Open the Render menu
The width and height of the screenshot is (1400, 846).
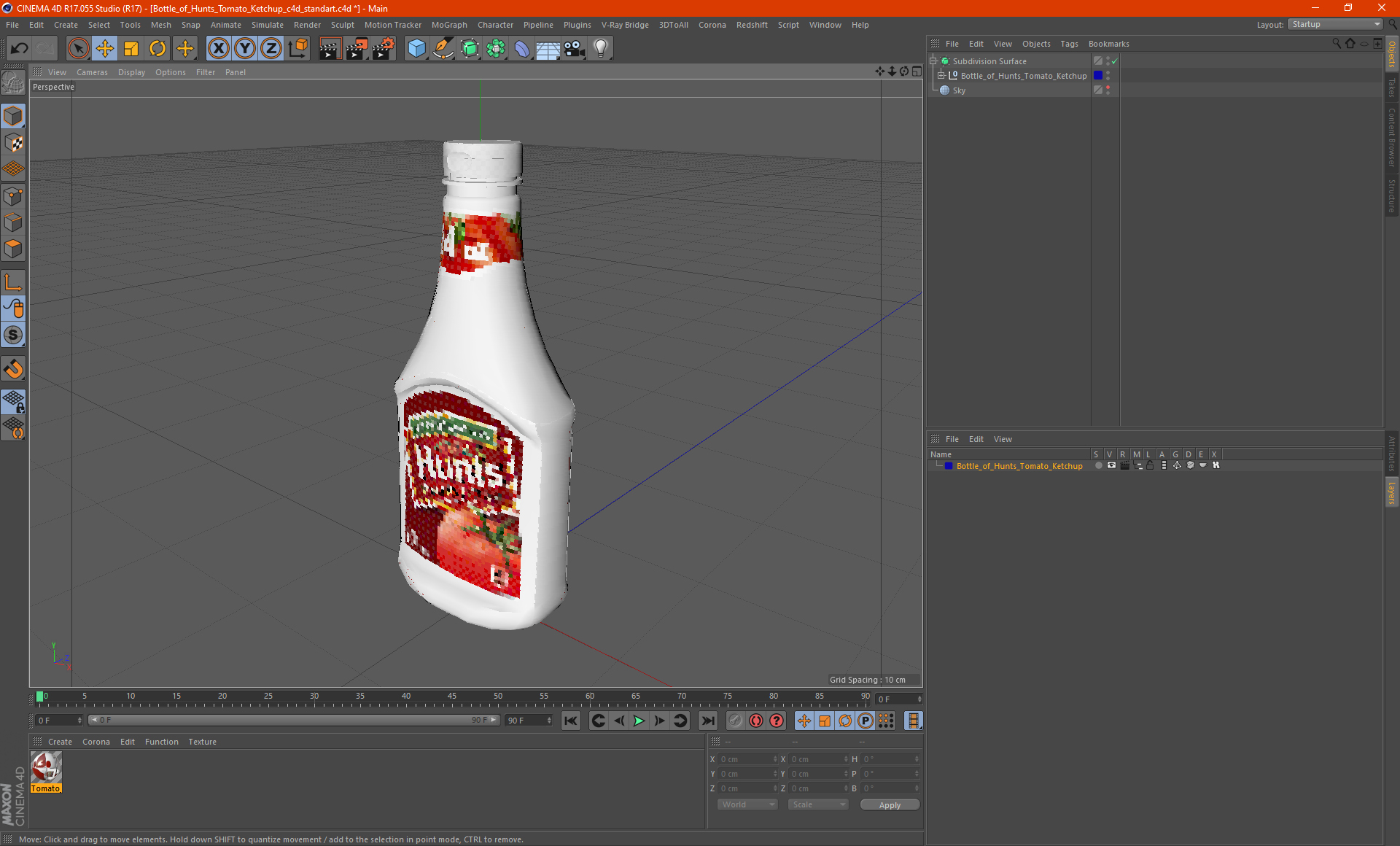coord(307,25)
